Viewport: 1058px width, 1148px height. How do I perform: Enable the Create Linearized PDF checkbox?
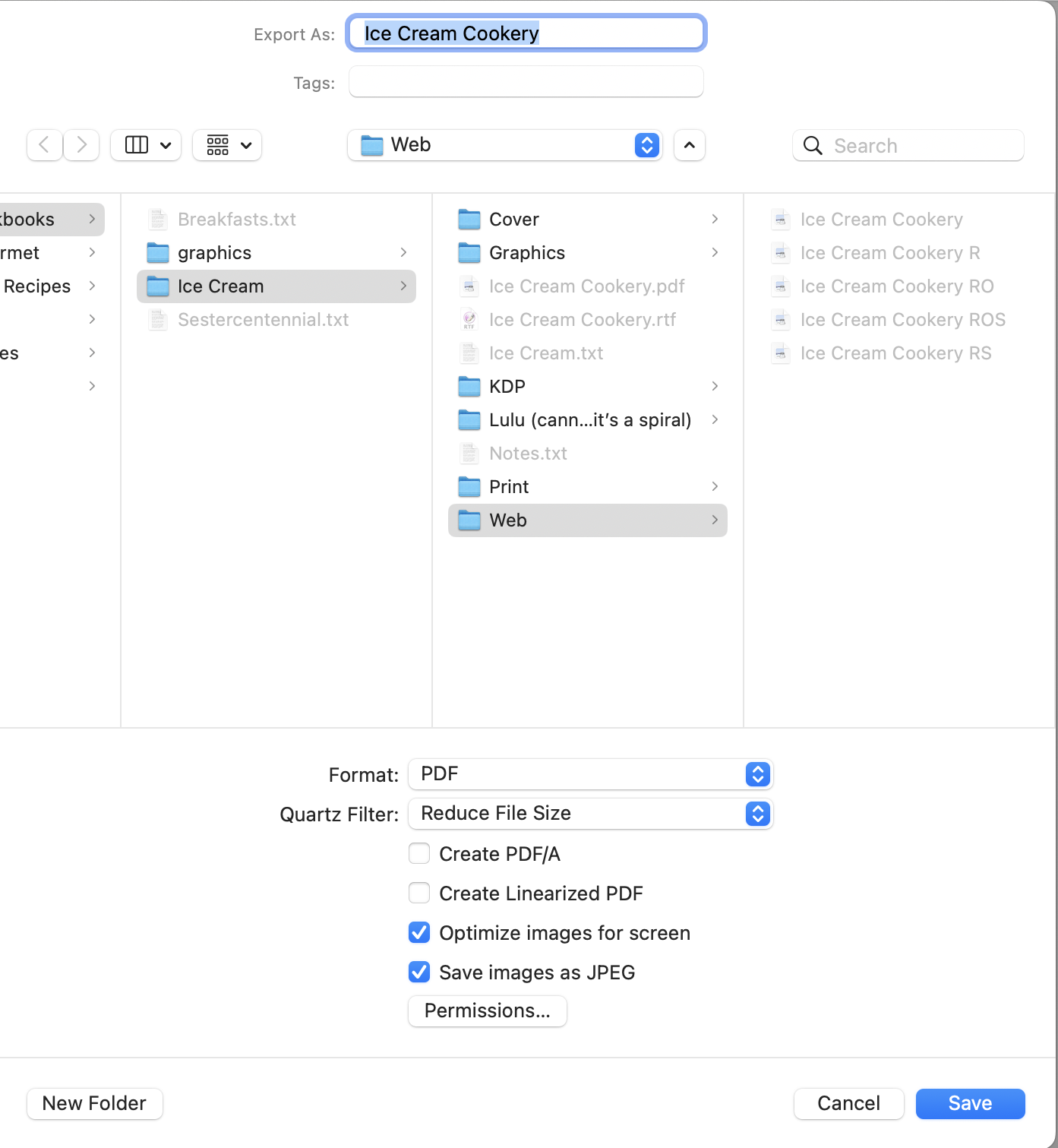click(x=419, y=893)
